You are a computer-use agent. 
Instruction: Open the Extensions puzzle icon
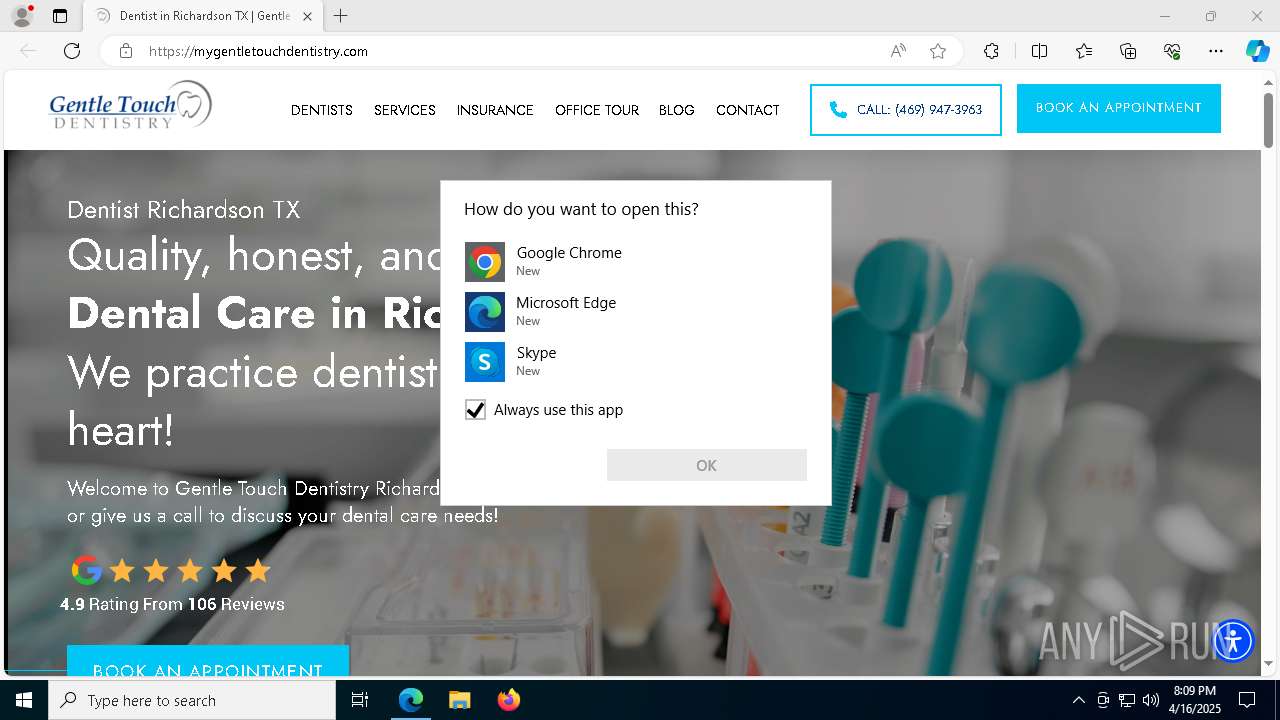coord(991,51)
